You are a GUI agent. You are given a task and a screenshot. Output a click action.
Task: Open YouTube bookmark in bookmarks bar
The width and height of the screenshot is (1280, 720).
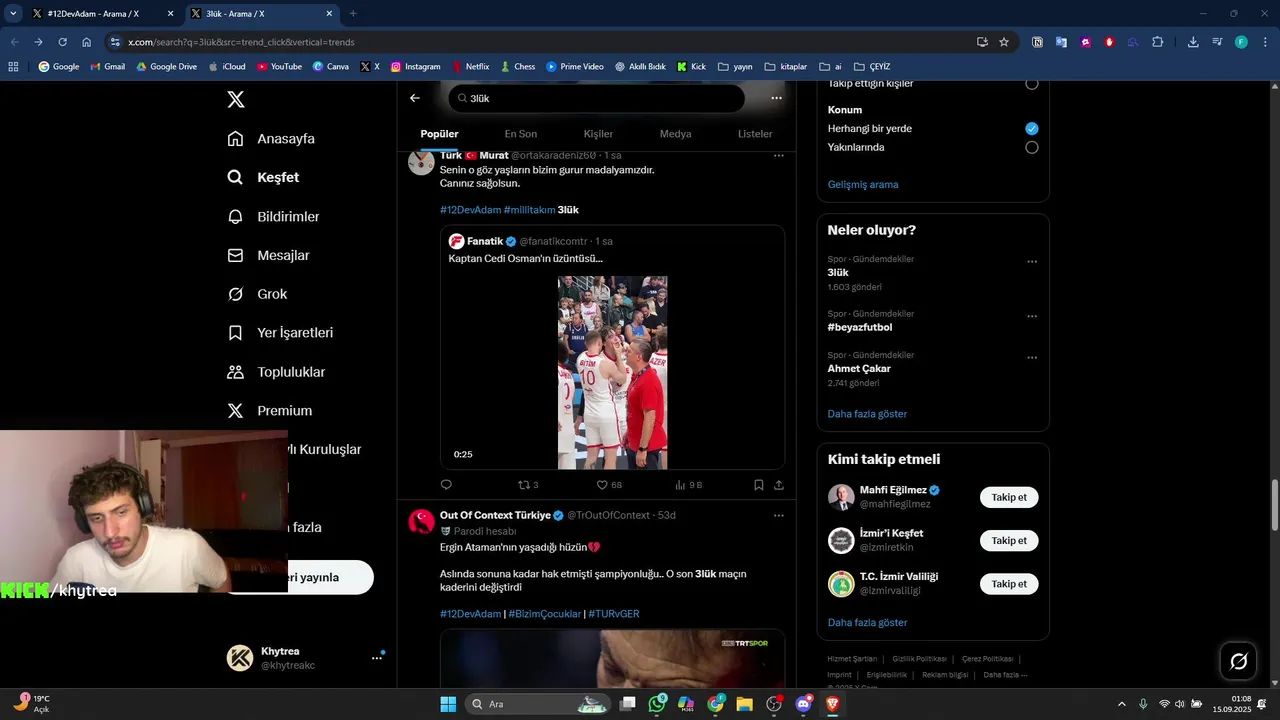(x=279, y=66)
